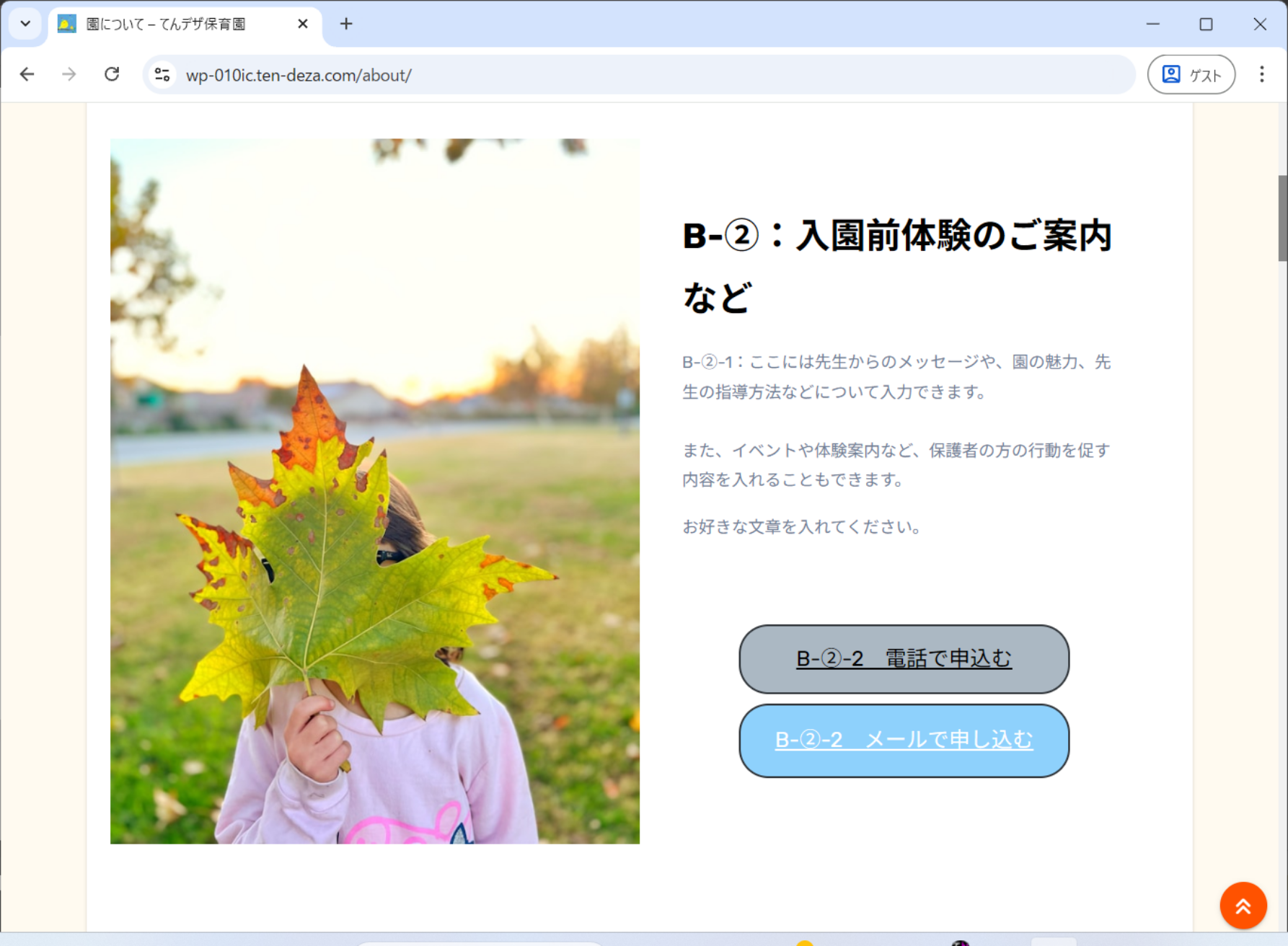The image size is (1288, 946).
Task: Maximize the browser window
Action: pos(1206,24)
